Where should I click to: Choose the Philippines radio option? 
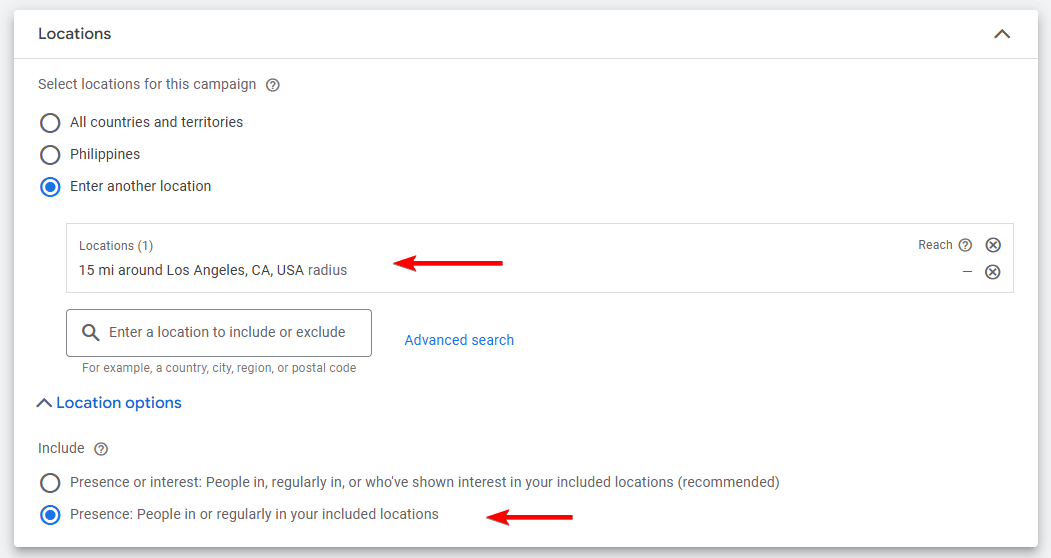[x=50, y=155]
